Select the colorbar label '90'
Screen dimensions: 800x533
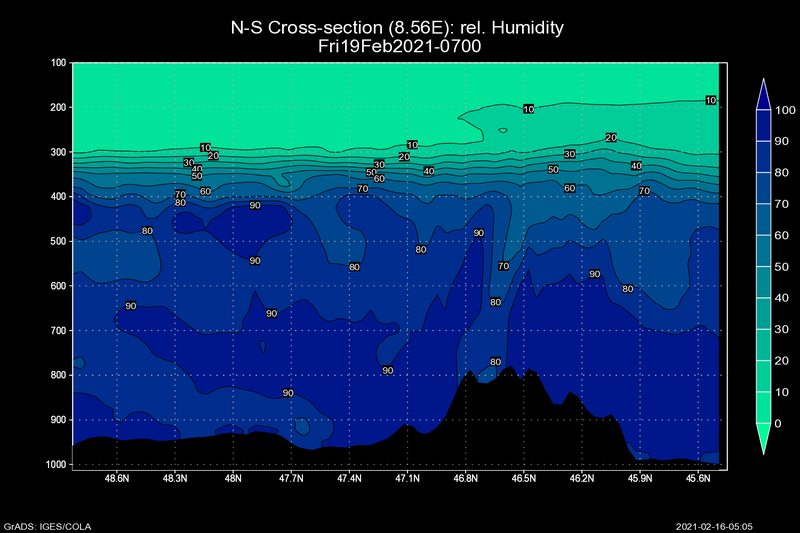coord(782,141)
